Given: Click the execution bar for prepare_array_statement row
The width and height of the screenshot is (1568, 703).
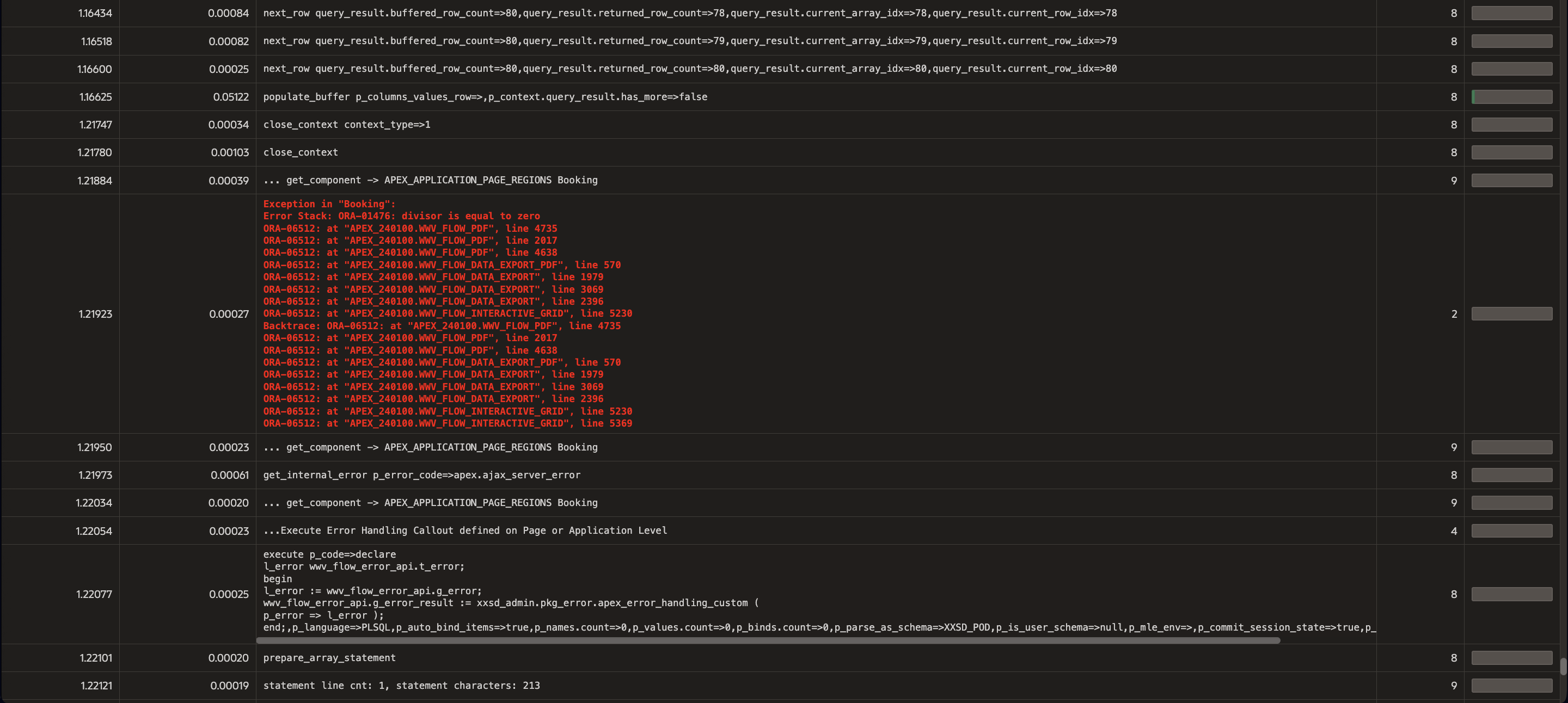Looking at the screenshot, I should pos(1511,657).
